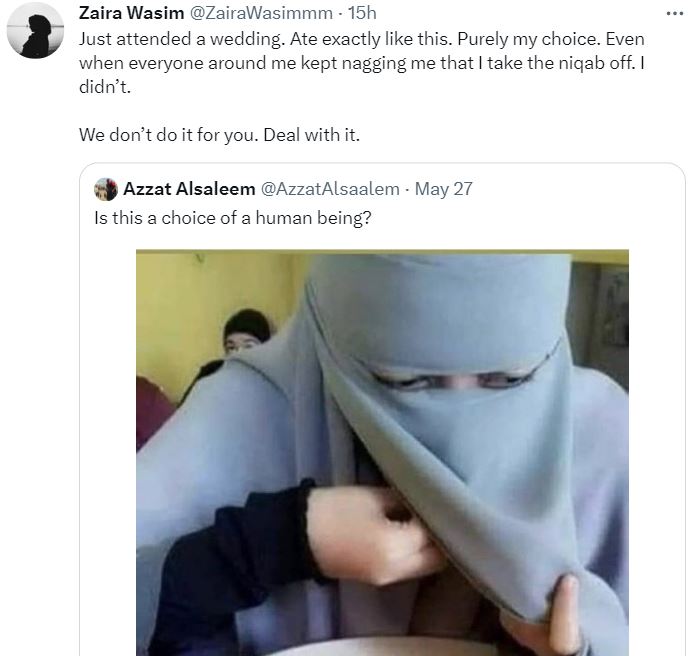Open the three-dot more options menu
This screenshot has width=700, height=656.
(x=675, y=14)
